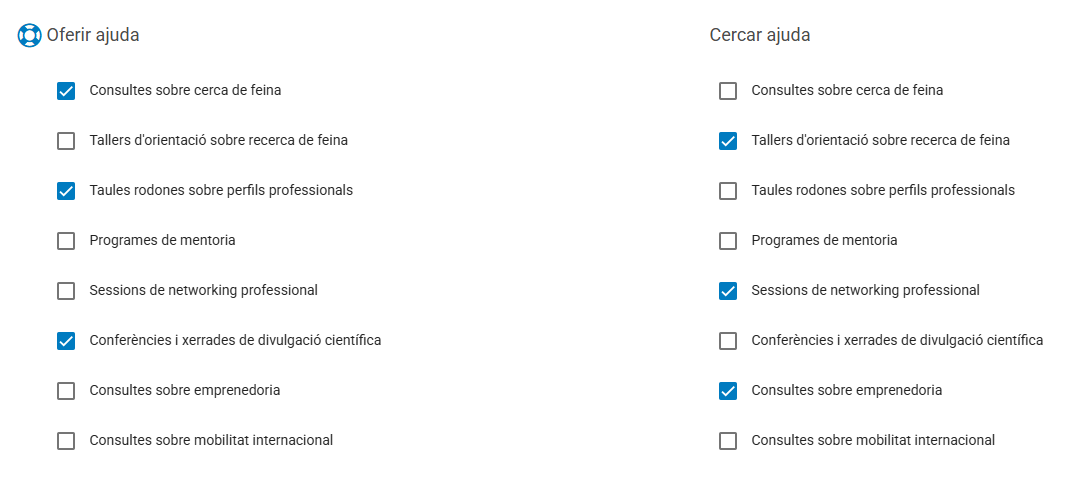The height and width of the screenshot is (480, 1092).
Task: Enable Tallers d'orientació checkbox under Oferir ajuda
Action: click(66, 141)
